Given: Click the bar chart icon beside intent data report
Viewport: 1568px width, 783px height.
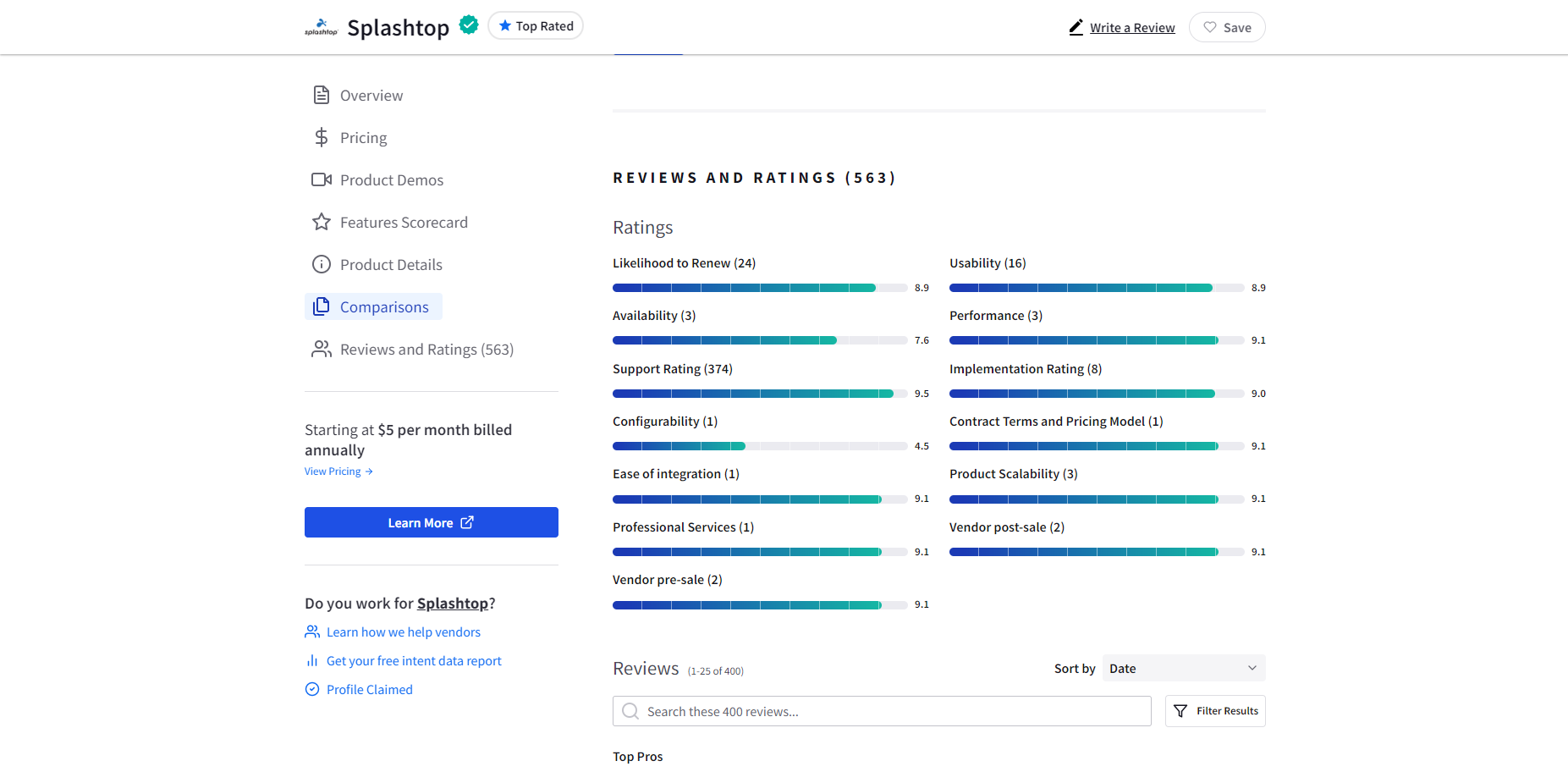Looking at the screenshot, I should tap(312, 660).
